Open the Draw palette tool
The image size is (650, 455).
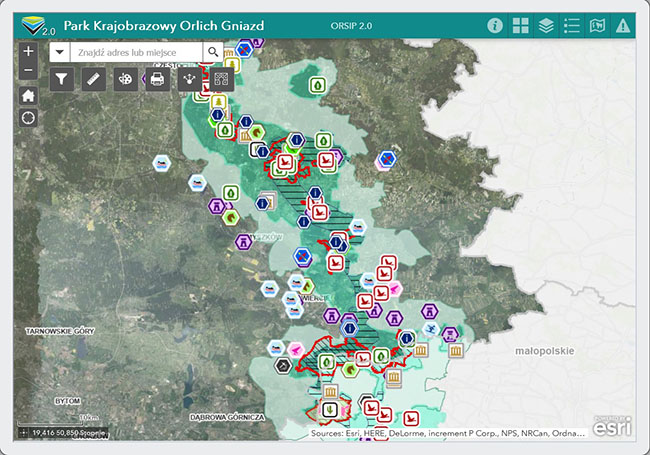coord(125,79)
